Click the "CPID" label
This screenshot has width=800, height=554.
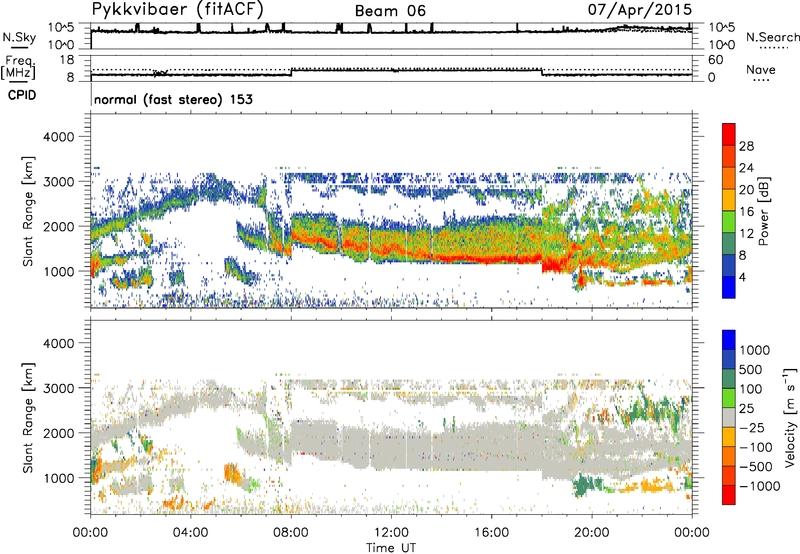tap(22, 95)
